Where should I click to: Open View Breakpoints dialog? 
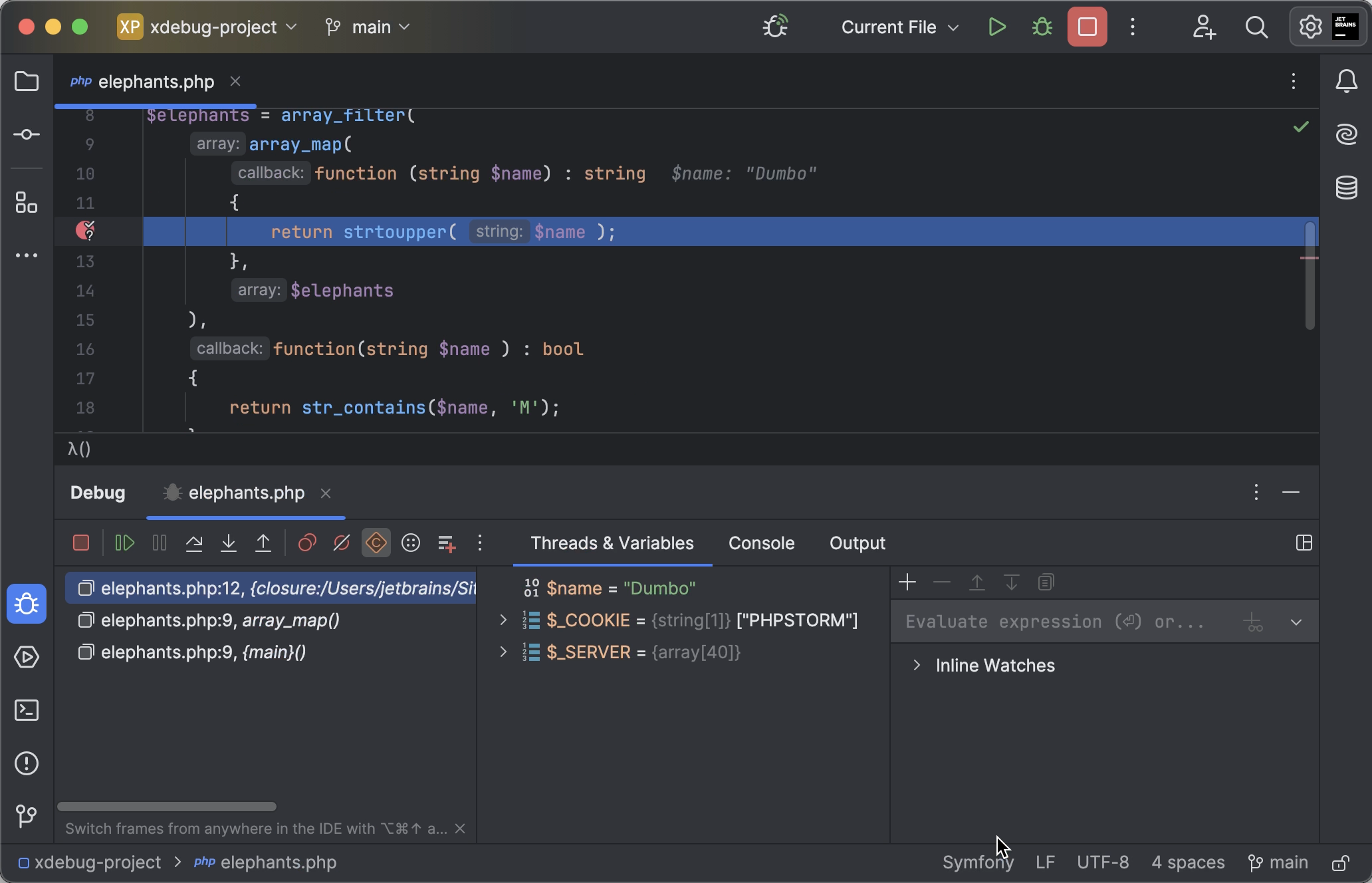tap(306, 543)
